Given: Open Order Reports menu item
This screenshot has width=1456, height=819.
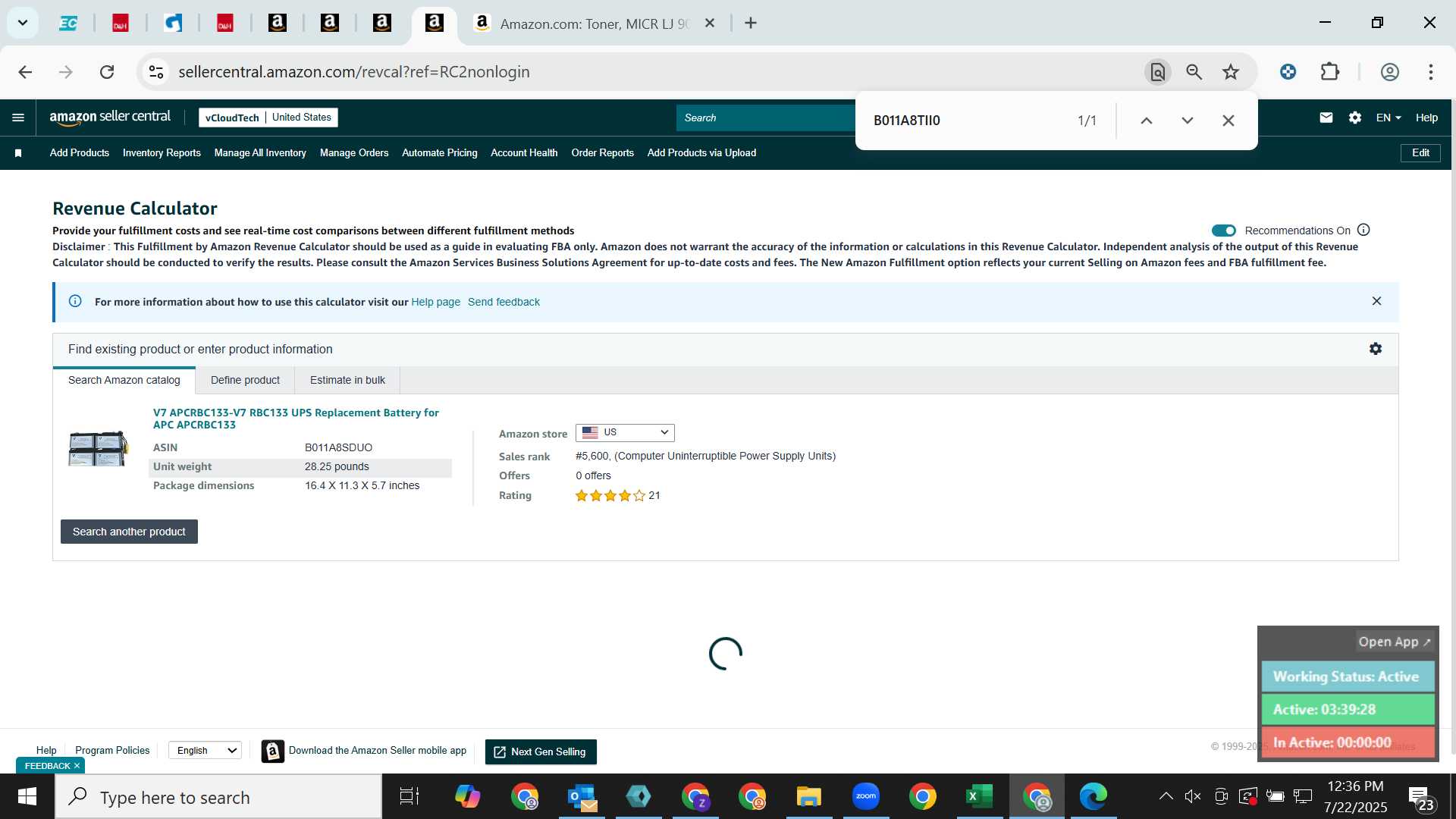Looking at the screenshot, I should coord(603,153).
